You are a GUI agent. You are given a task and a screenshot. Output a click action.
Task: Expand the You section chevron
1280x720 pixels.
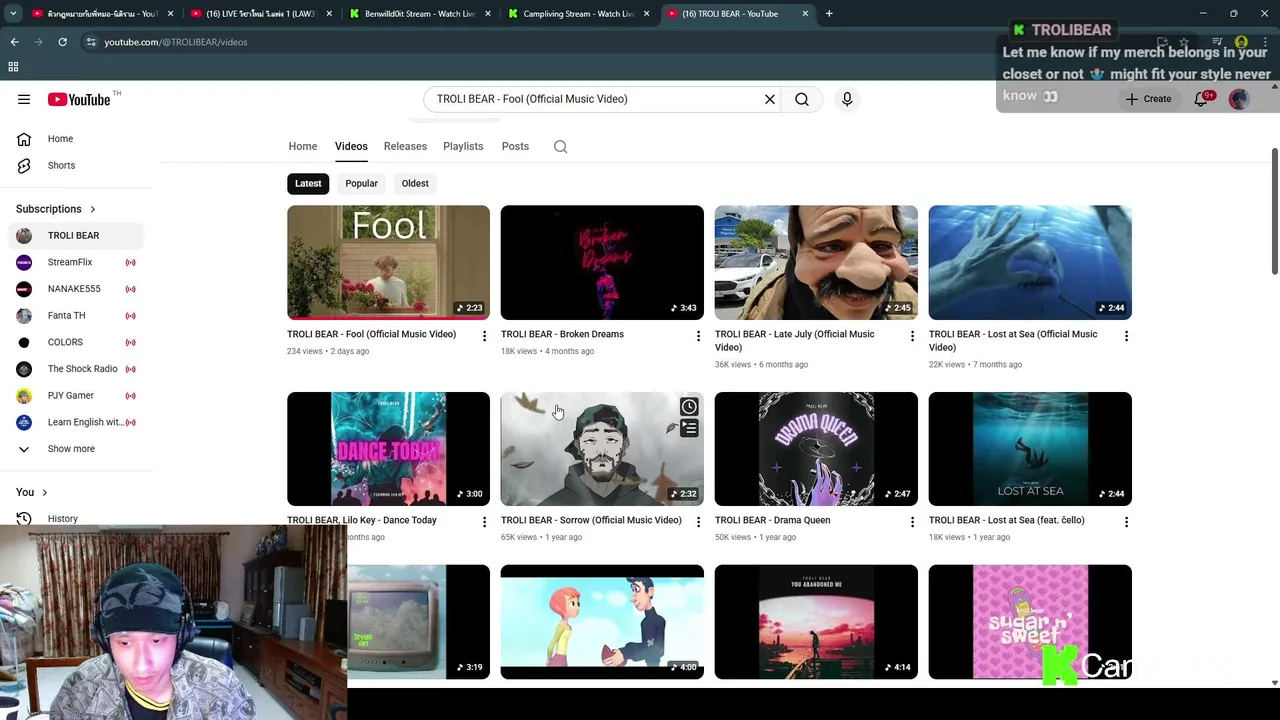click(x=44, y=492)
